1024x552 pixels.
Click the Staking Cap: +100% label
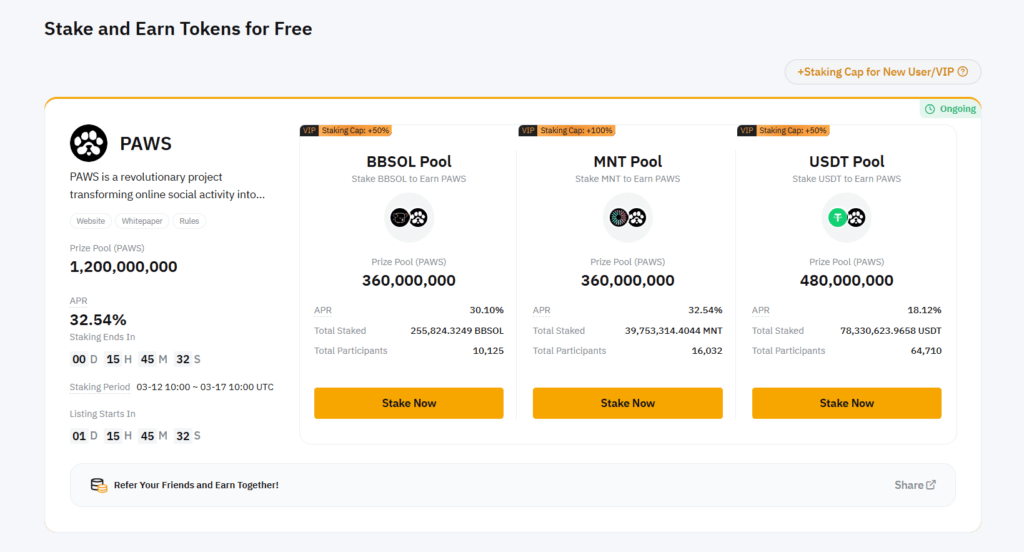coord(576,131)
